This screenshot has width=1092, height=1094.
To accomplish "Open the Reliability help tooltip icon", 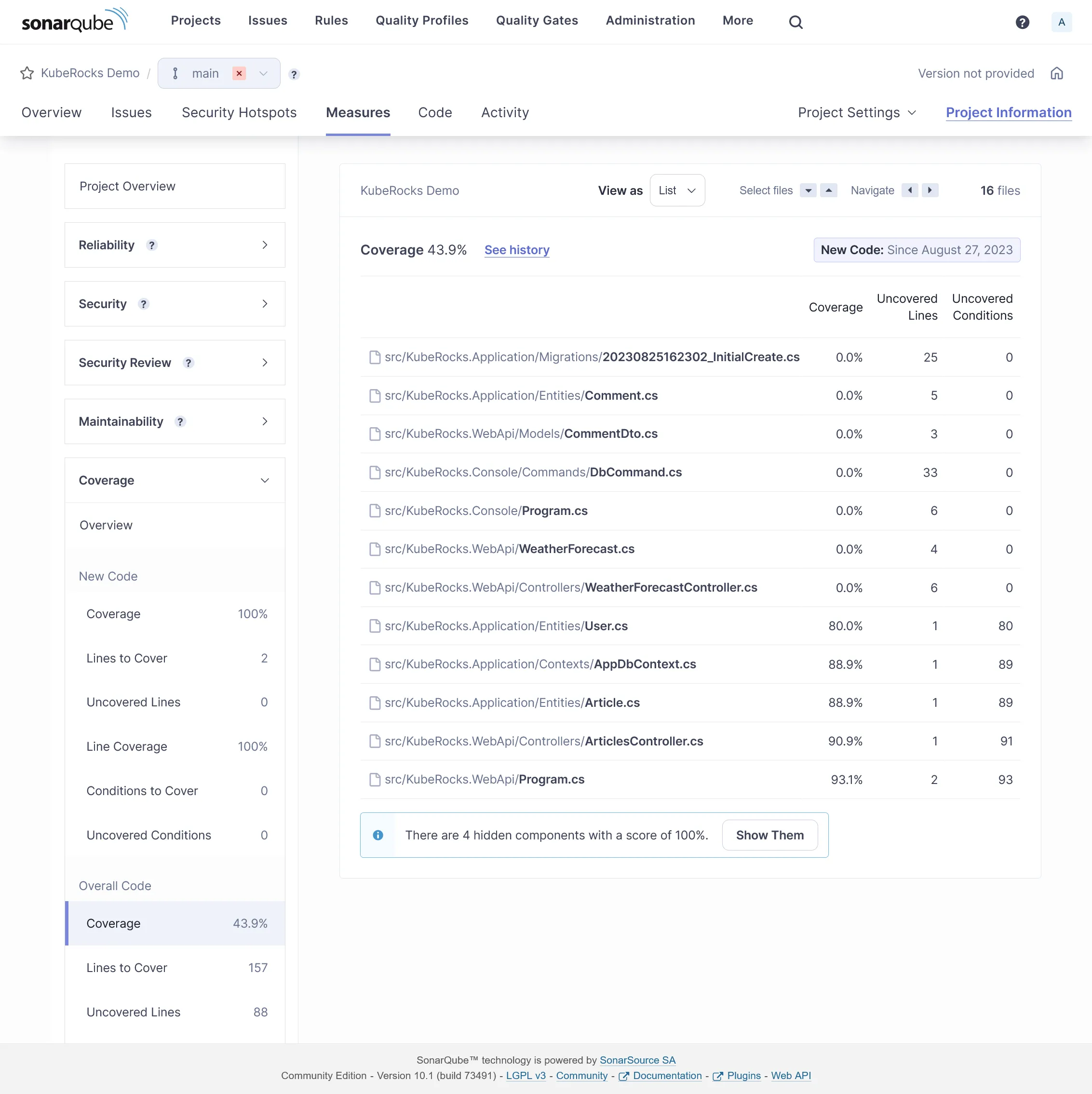I will click(152, 246).
